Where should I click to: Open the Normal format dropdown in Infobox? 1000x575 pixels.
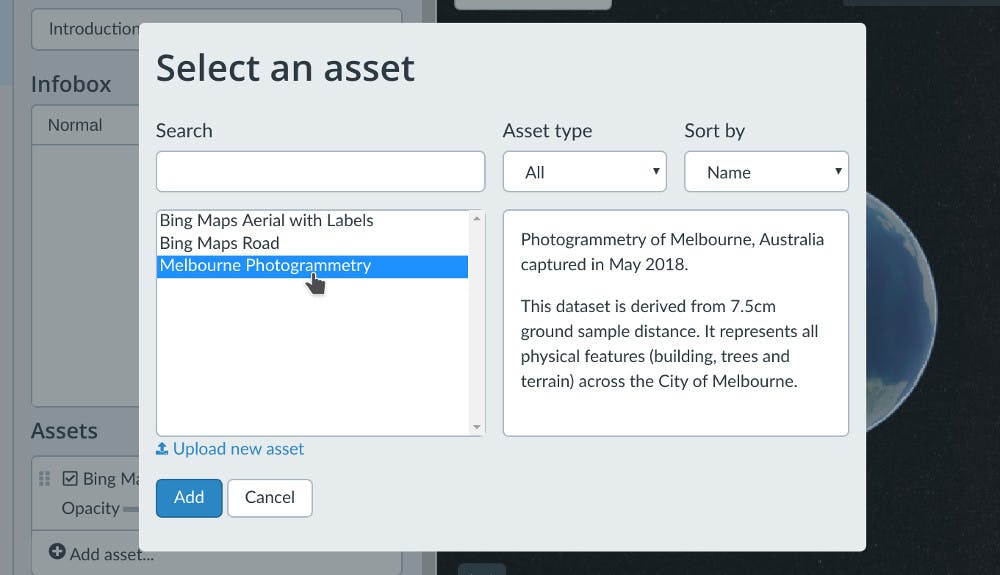pyautogui.click(x=85, y=125)
